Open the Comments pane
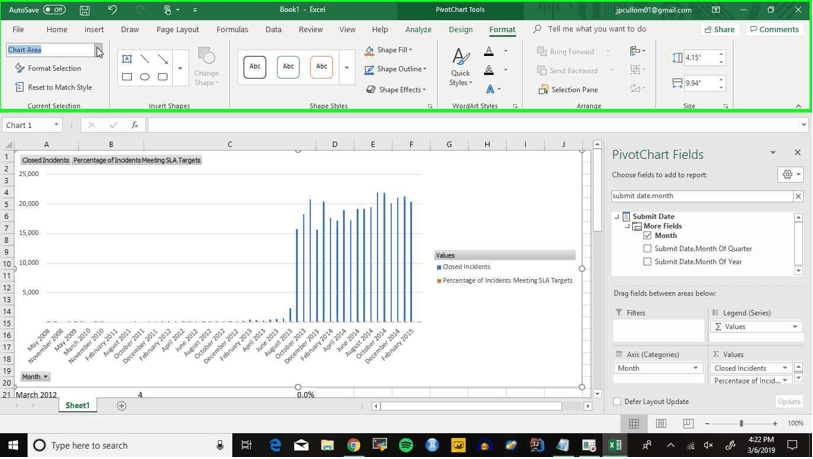 click(775, 30)
